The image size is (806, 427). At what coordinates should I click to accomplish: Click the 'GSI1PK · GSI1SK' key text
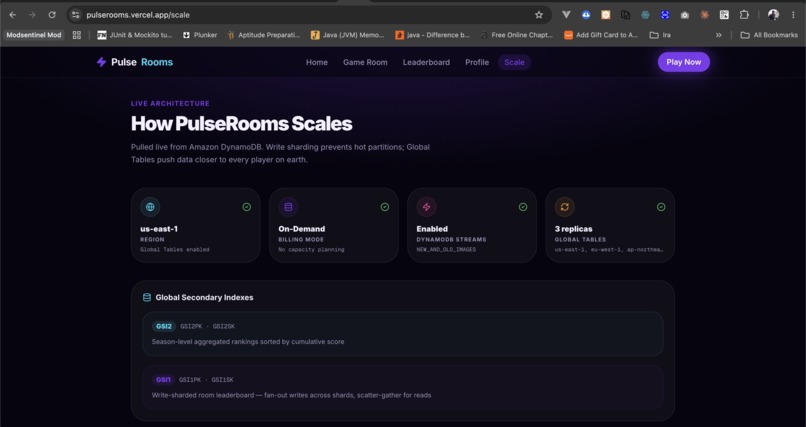[x=206, y=380]
